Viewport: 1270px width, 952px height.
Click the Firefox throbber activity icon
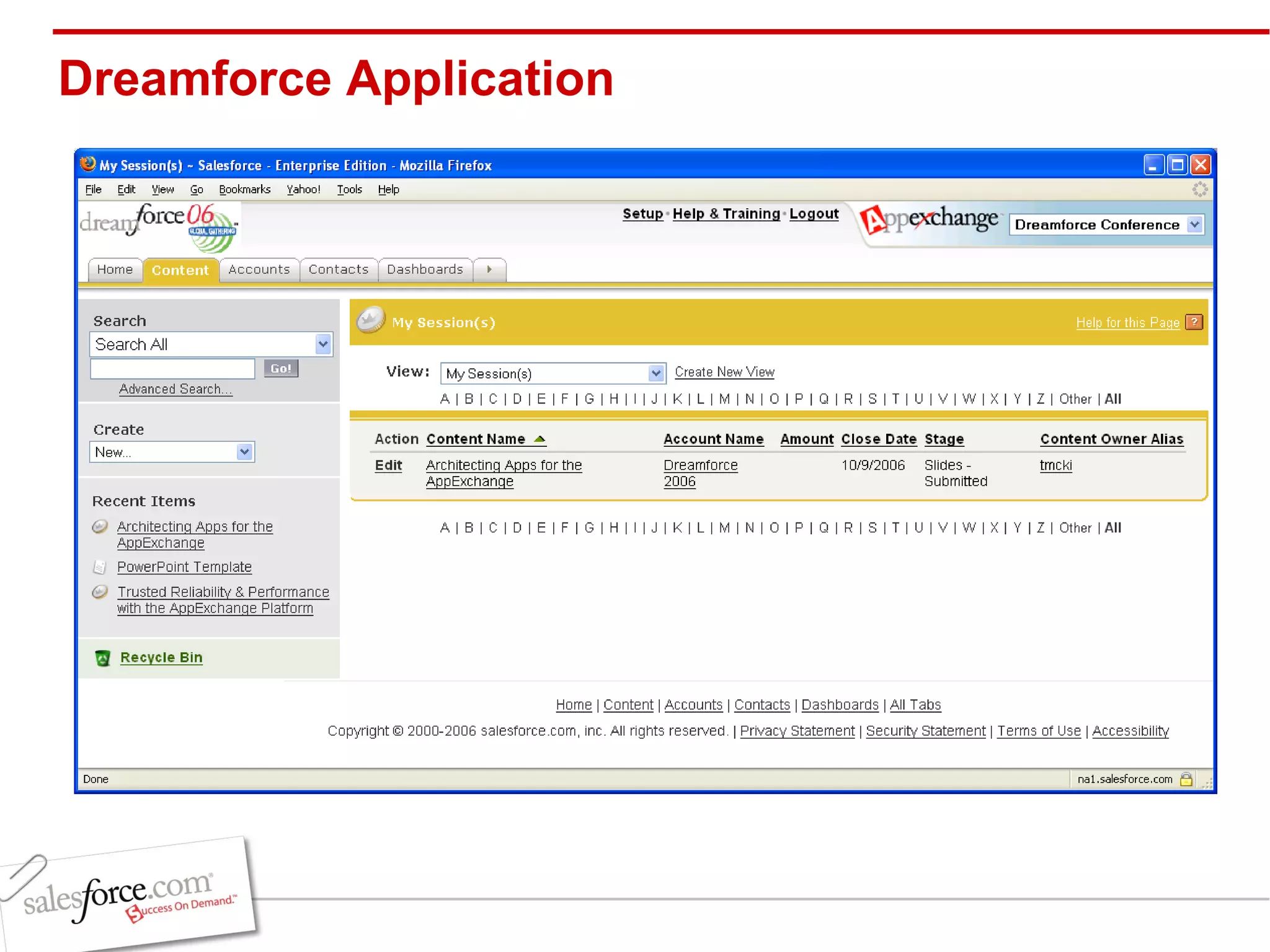[x=1200, y=189]
